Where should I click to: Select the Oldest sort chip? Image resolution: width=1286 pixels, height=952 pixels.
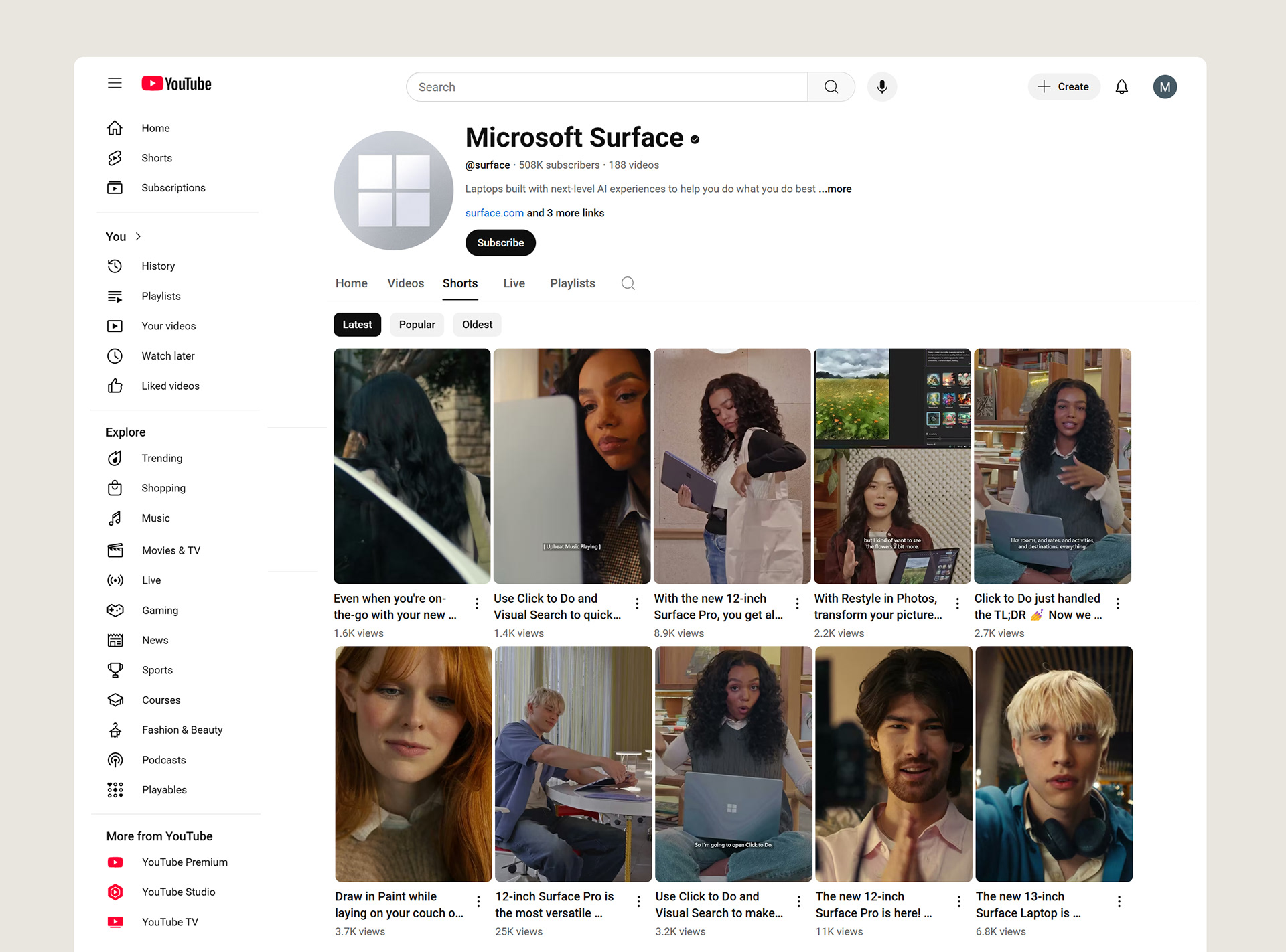(477, 325)
